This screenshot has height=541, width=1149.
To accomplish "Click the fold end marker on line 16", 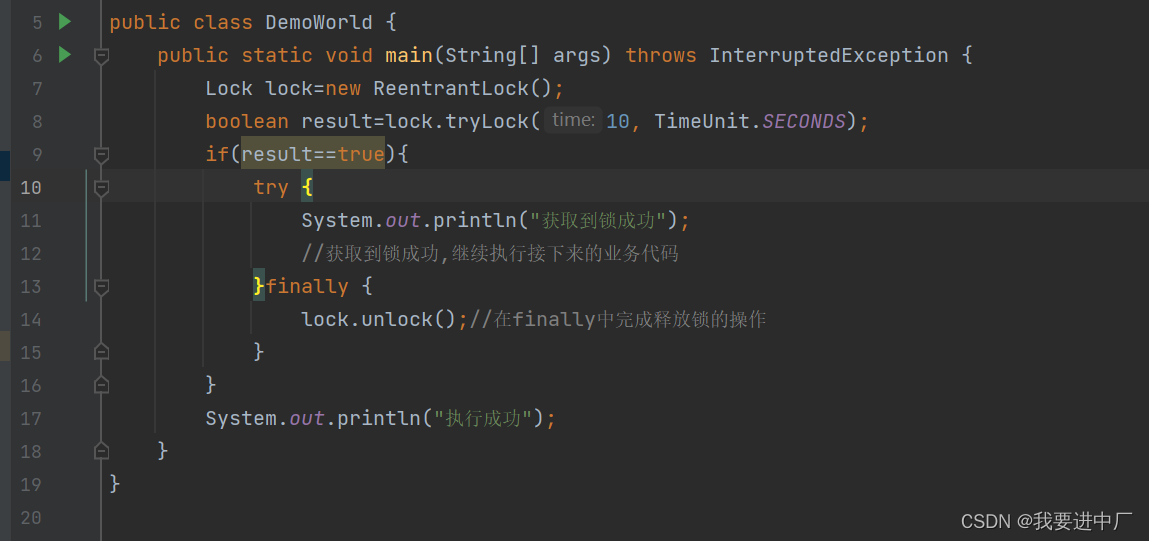I will tap(101, 384).
